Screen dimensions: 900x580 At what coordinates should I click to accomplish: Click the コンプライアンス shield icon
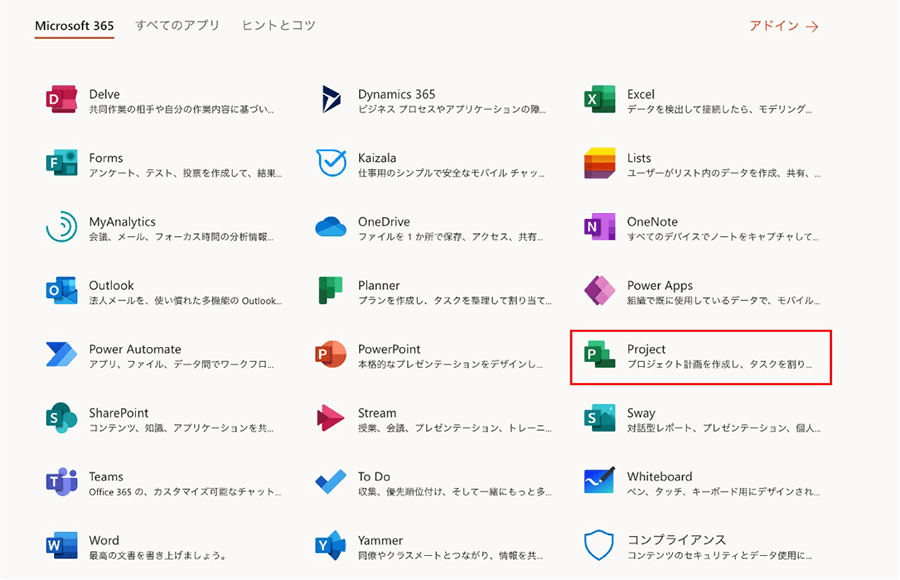(599, 546)
